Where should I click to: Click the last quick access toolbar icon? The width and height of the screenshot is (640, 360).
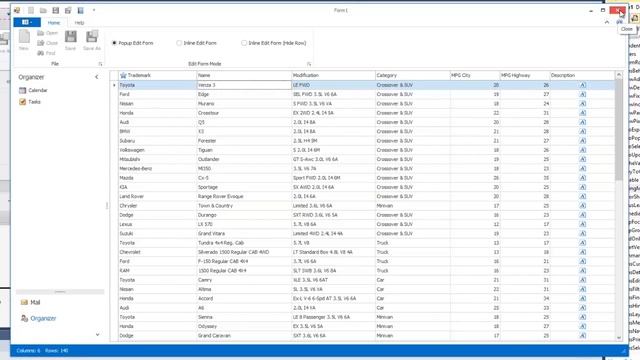click(80, 10)
